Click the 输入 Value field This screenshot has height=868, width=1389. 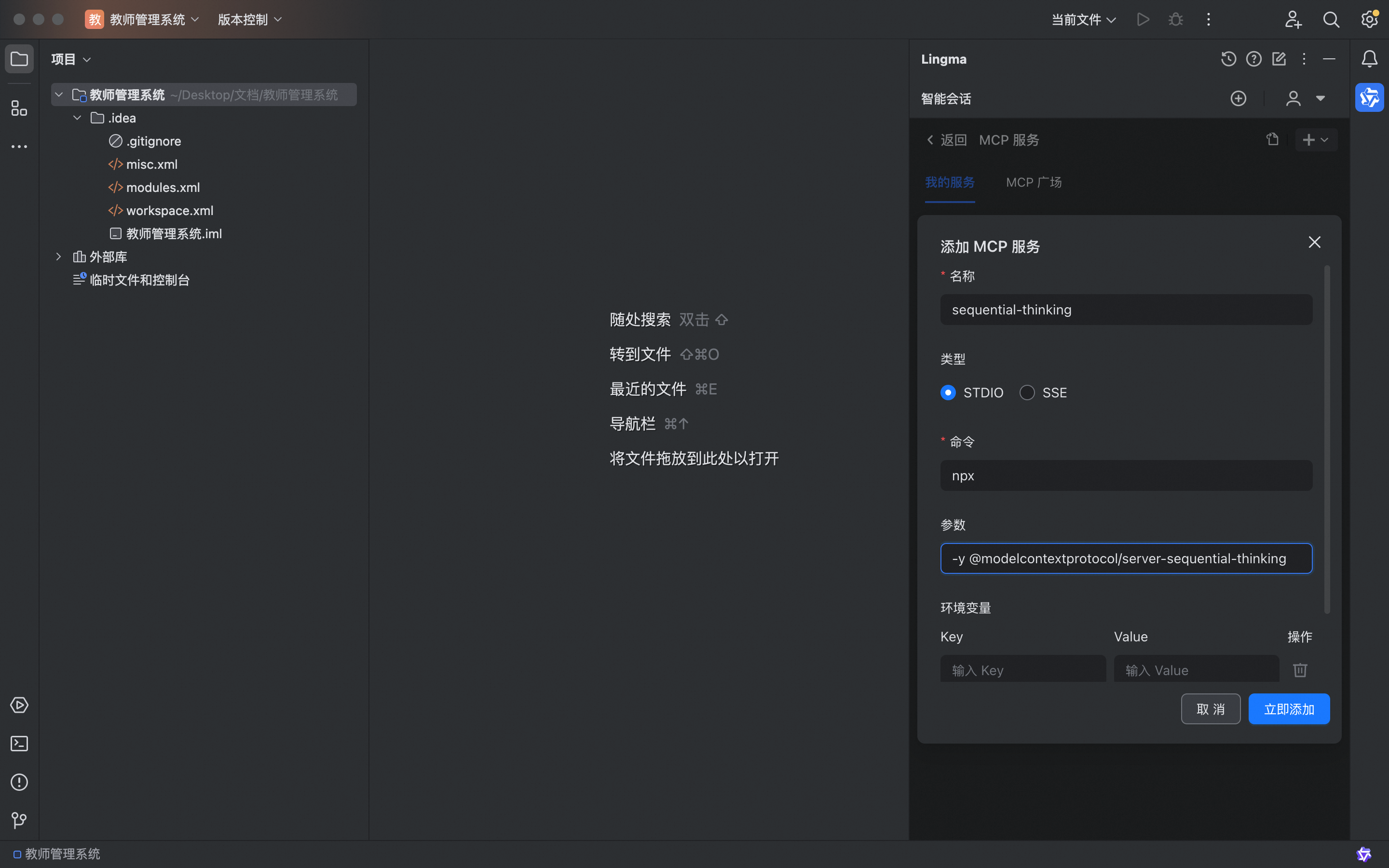click(x=1196, y=669)
